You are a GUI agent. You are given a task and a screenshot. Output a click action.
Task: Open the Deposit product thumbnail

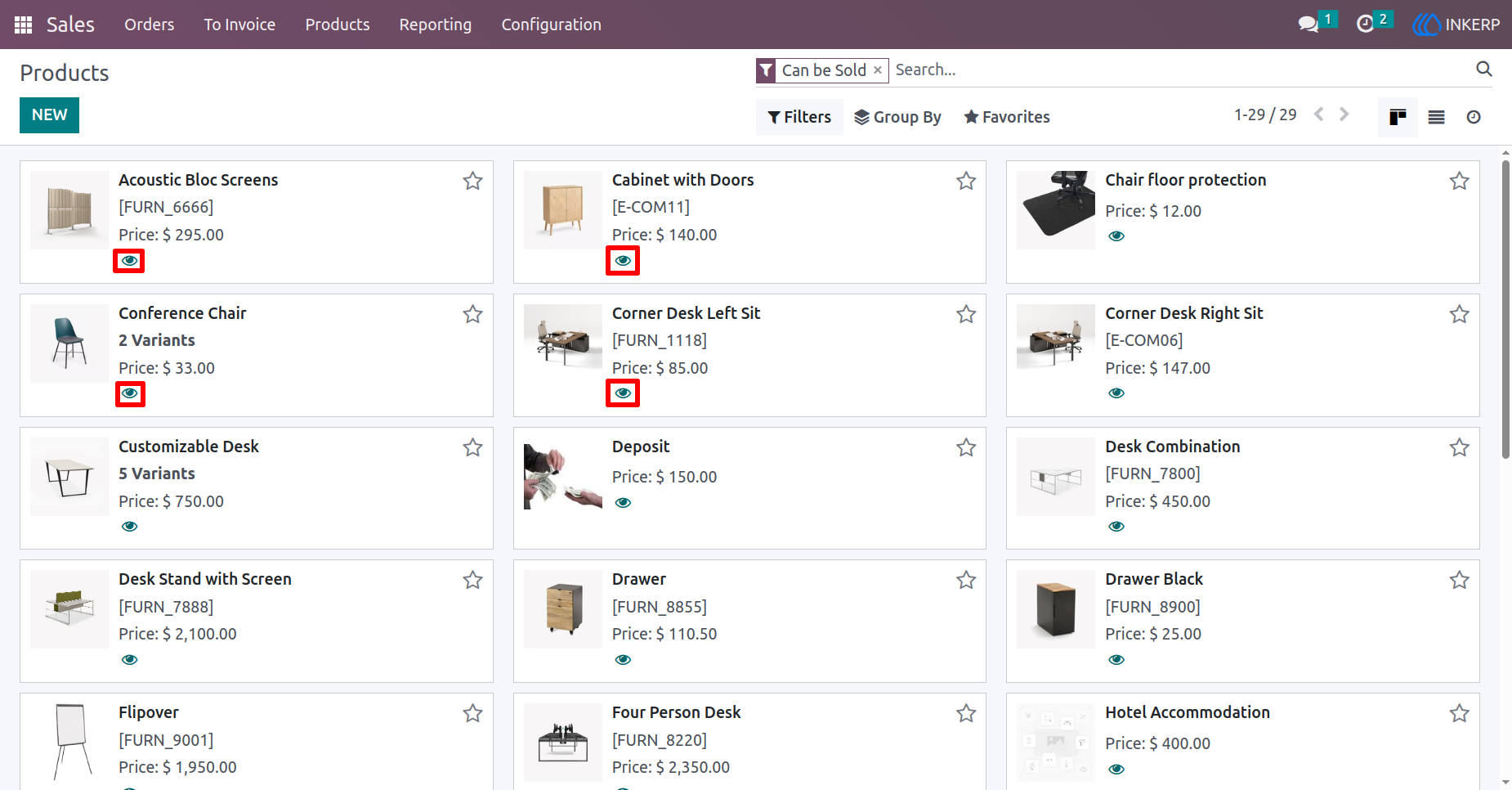[x=563, y=477]
